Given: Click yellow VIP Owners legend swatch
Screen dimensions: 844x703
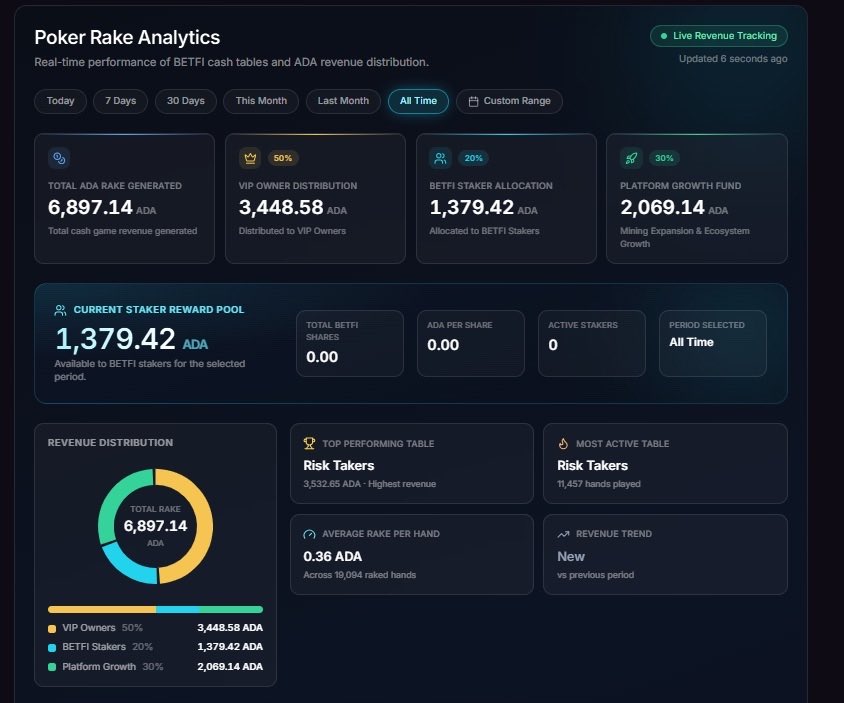Looking at the screenshot, I should click(52, 629).
